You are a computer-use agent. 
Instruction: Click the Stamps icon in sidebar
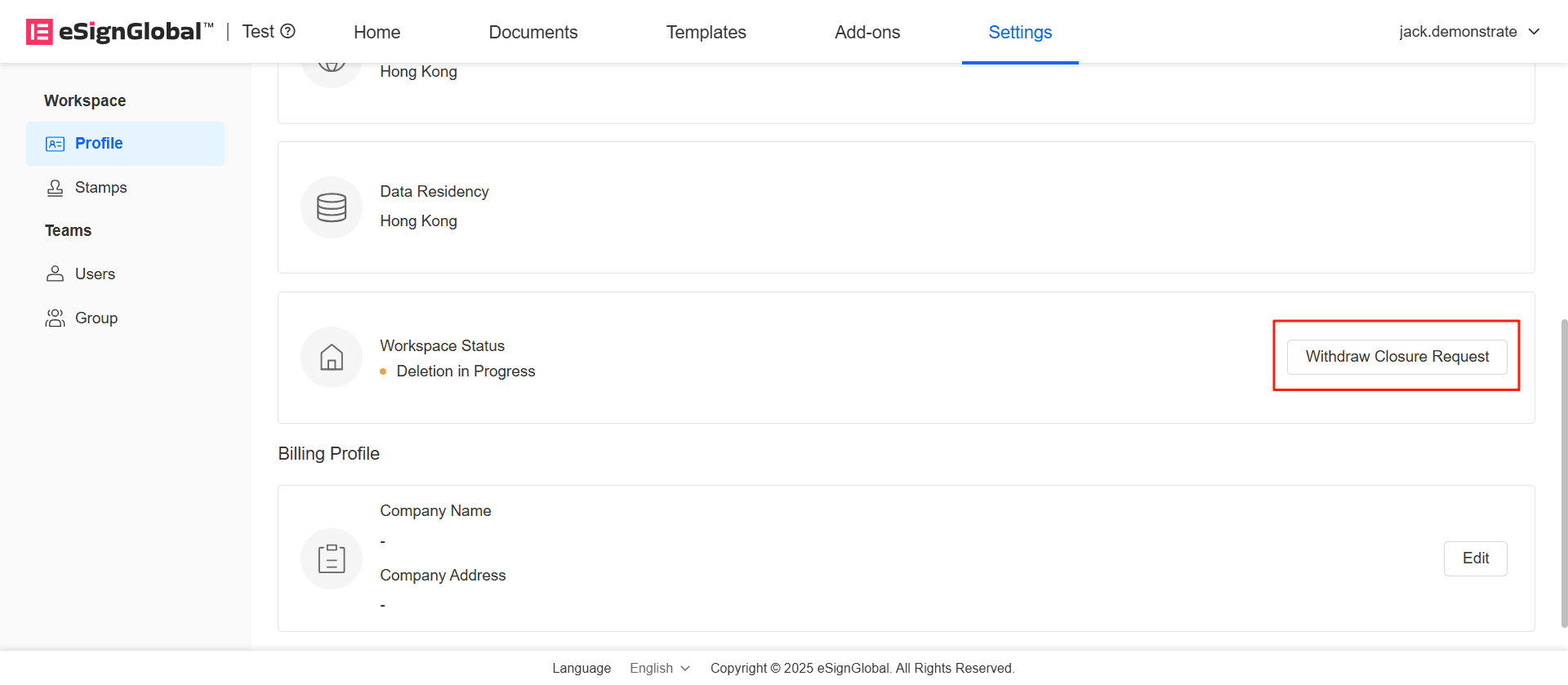[55, 188]
